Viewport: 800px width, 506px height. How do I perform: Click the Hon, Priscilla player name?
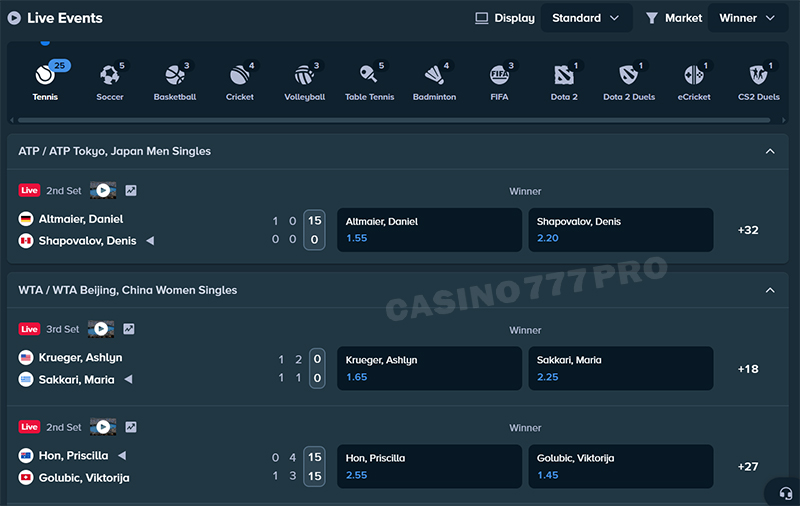click(x=73, y=456)
